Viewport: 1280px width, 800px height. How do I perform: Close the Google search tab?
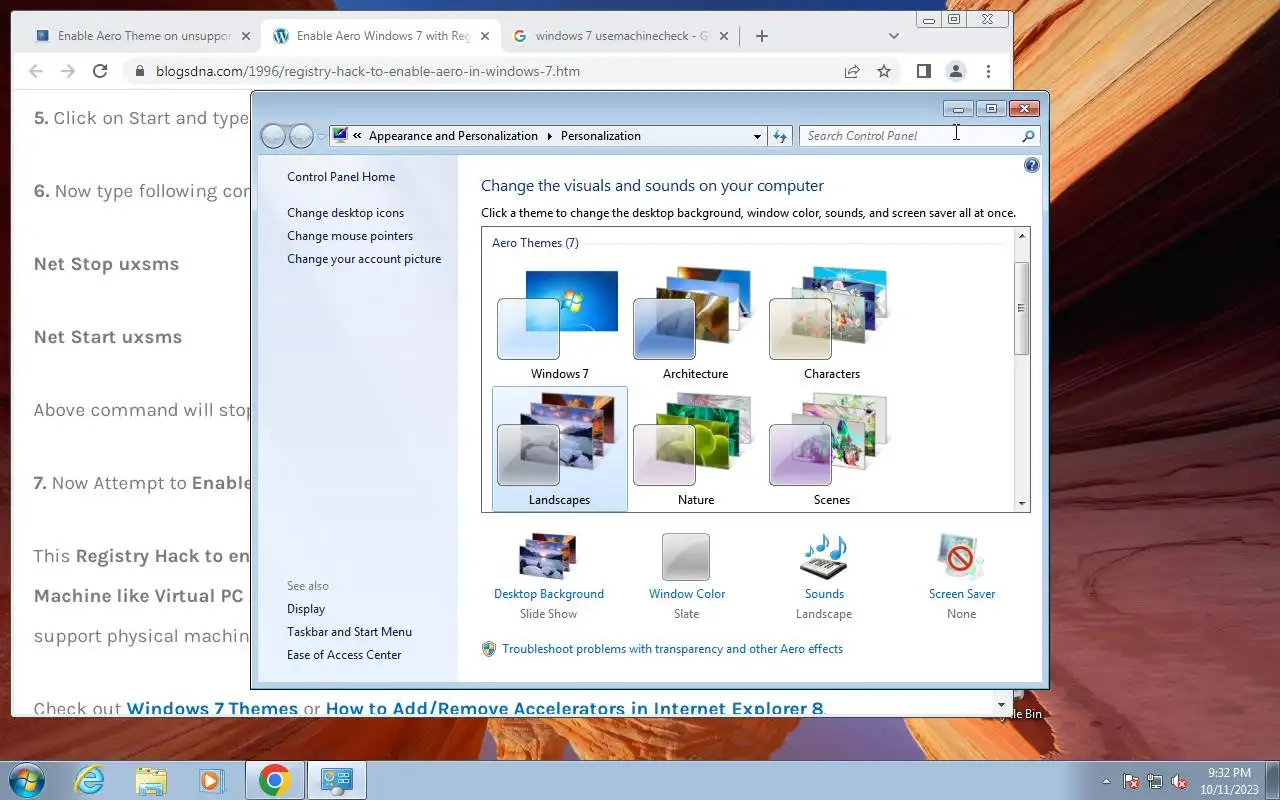pyautogui.click(x=723, y=36)
